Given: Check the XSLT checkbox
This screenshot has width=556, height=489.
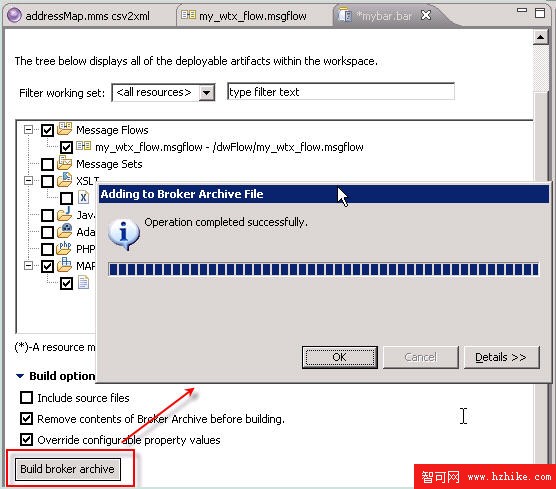Looking at the screenshot, I should pos(48,181).
